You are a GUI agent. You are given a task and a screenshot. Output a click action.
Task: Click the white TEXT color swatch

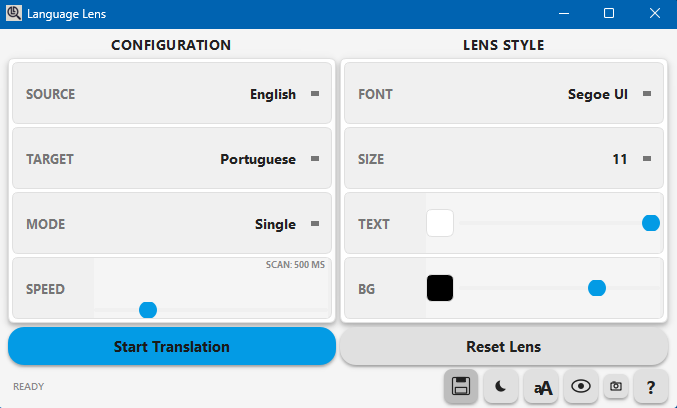(x=440, y=223)
